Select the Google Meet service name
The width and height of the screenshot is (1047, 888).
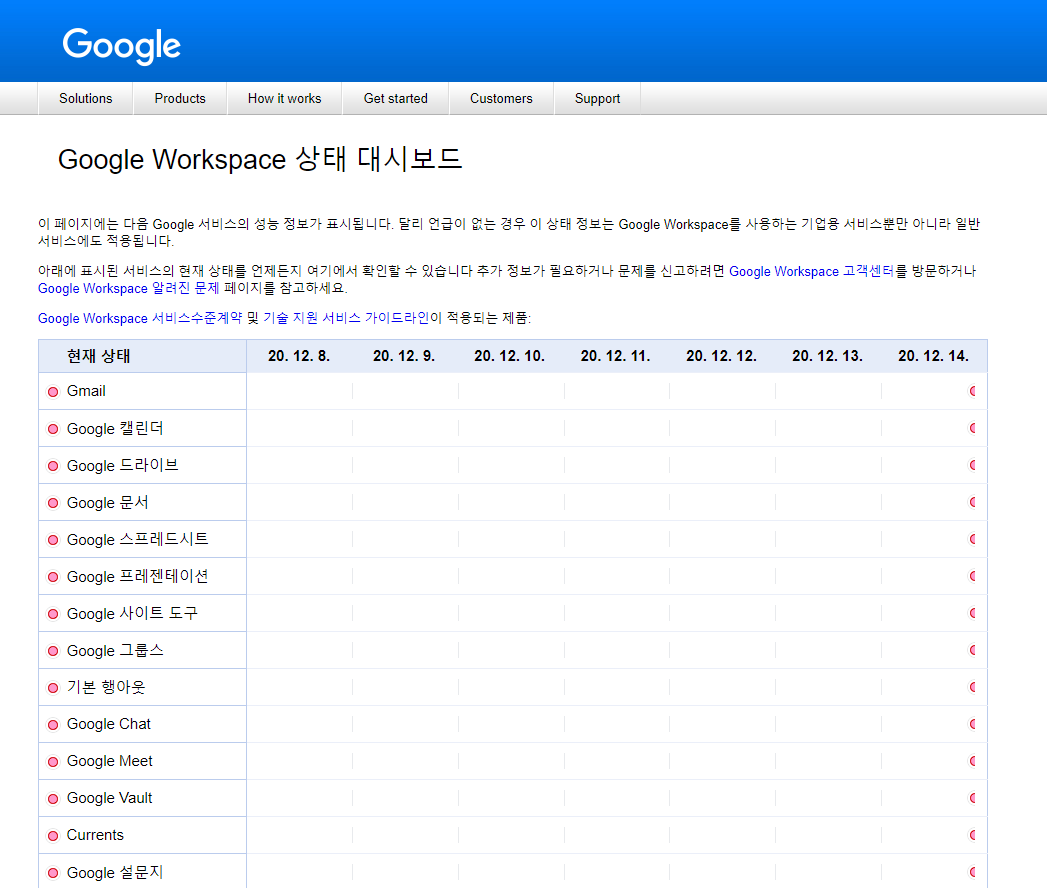tap(110, 761)
